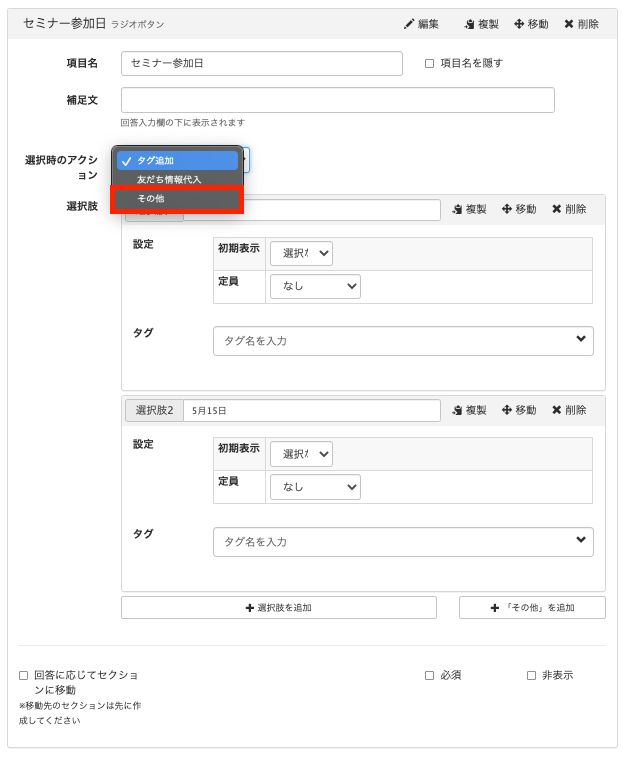Screen dimensions: 626x758
Task: Open 定員 dropdown of 選択肢2
Action: pos(315,487)
